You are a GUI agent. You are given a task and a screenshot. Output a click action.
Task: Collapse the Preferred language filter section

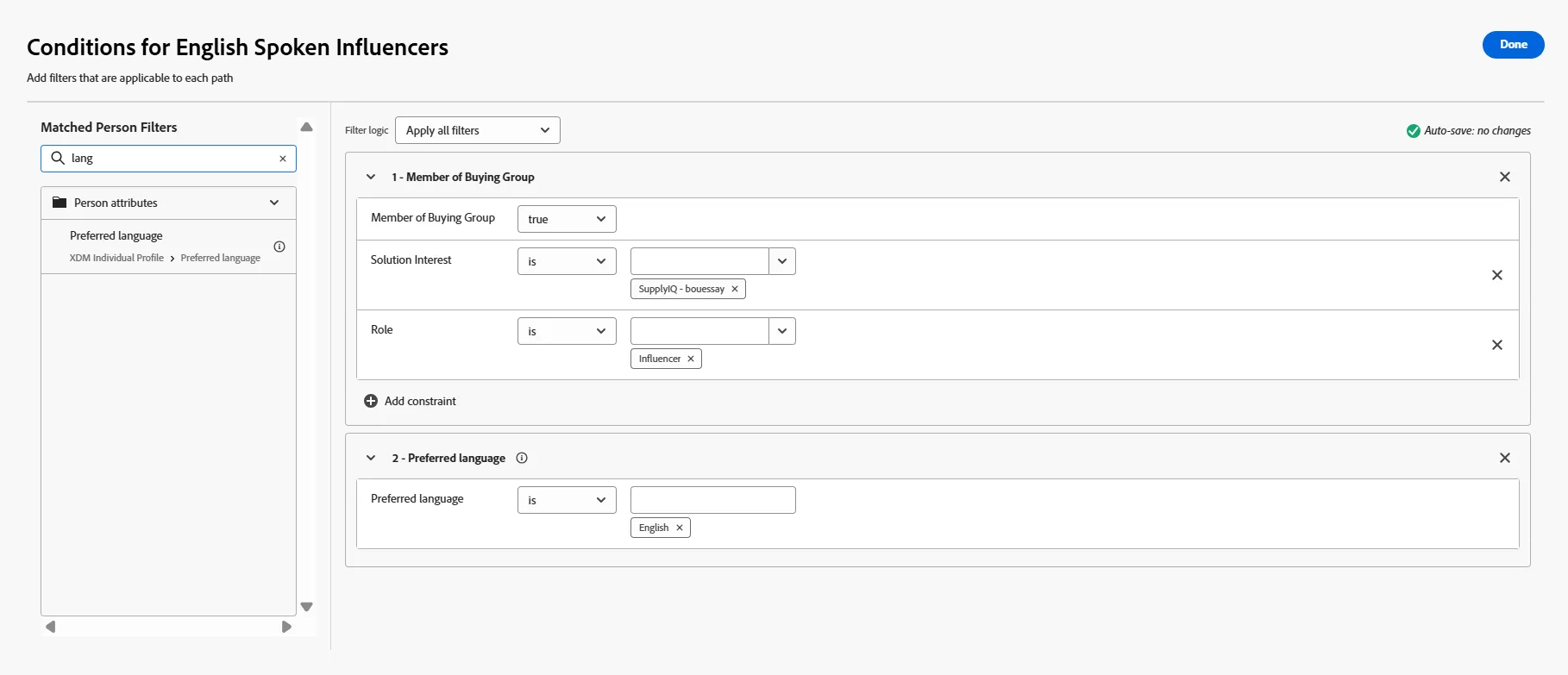tap(371, 458)
